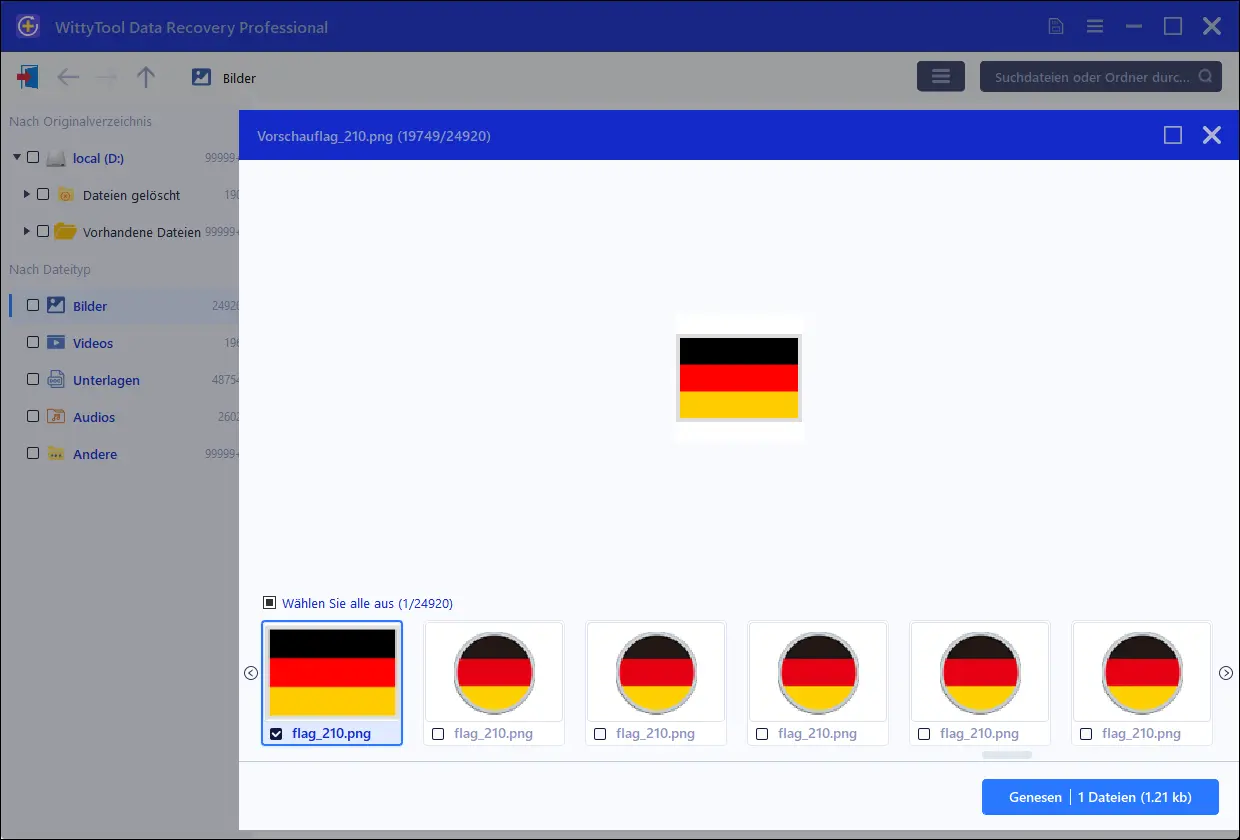The width and height of the screenshot is (1240, 840).
Task: Click the document icon in title bar
Action: click(1056, 26)
